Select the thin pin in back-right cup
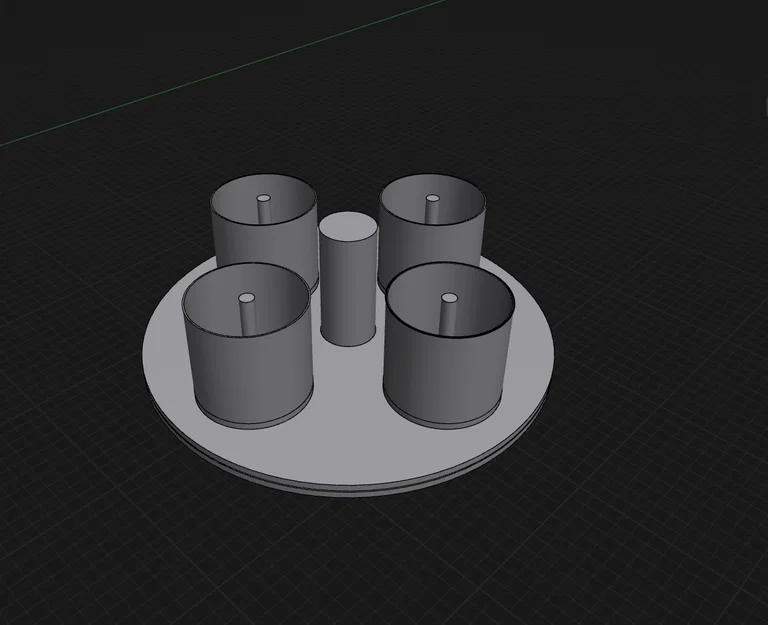Viewport: 768px width, 625px height. (x=432, y=208)
